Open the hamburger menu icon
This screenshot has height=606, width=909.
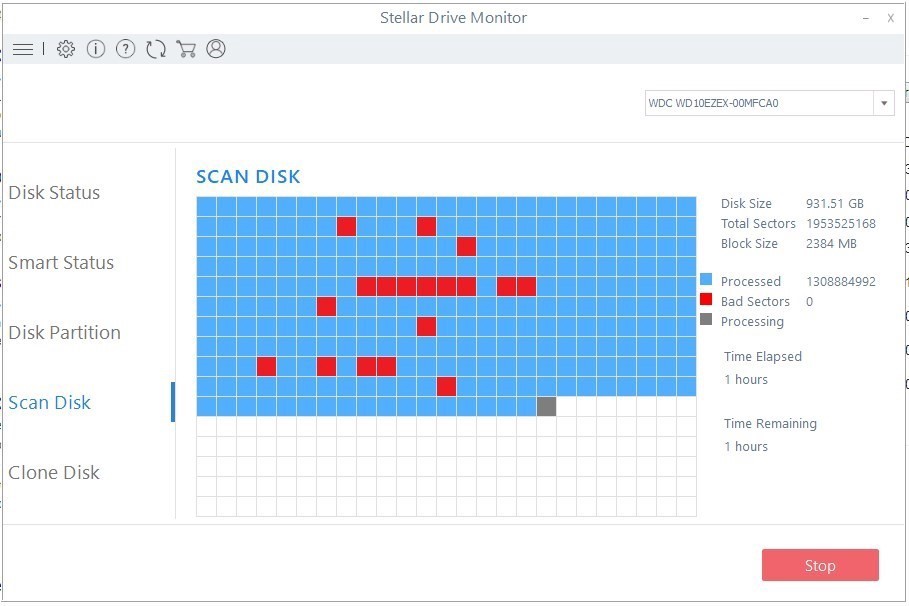pyautogui.click(x=23, y=49)
